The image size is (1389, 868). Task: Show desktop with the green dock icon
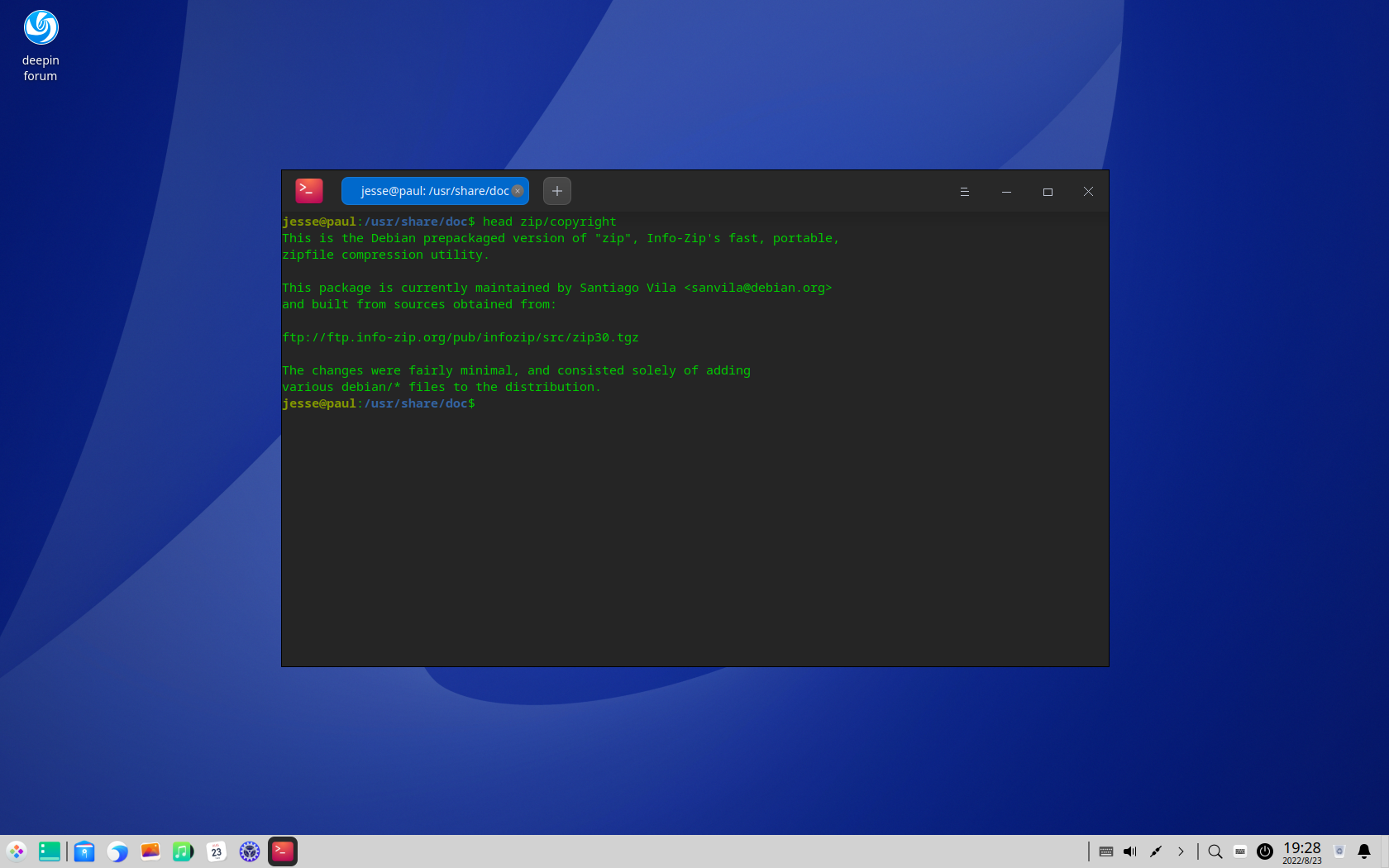click(50, 851)
